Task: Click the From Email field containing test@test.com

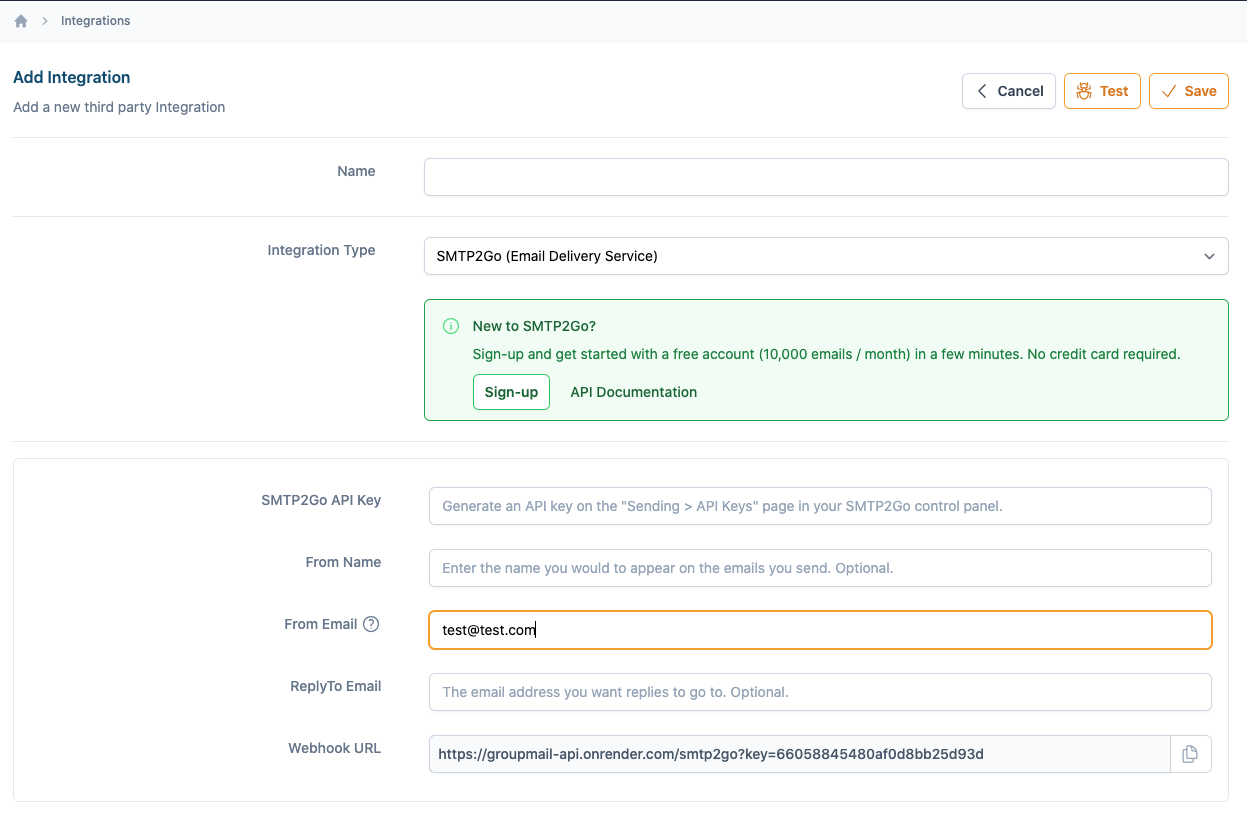Action: tap(819, 630)
